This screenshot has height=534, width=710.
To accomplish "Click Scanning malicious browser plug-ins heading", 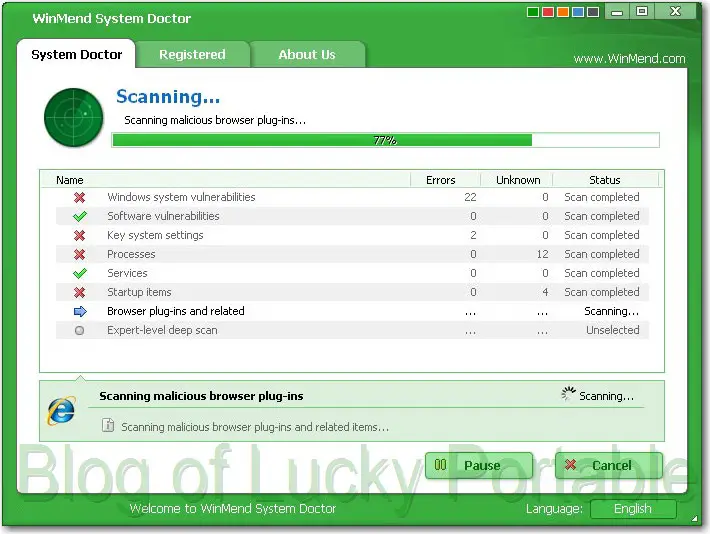I will 201,396.
